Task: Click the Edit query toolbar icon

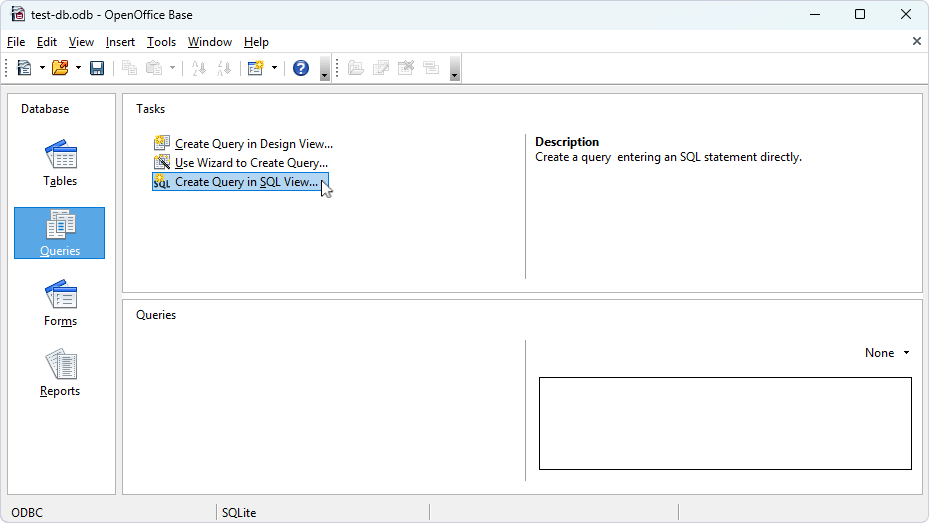Action: point(381,68)
